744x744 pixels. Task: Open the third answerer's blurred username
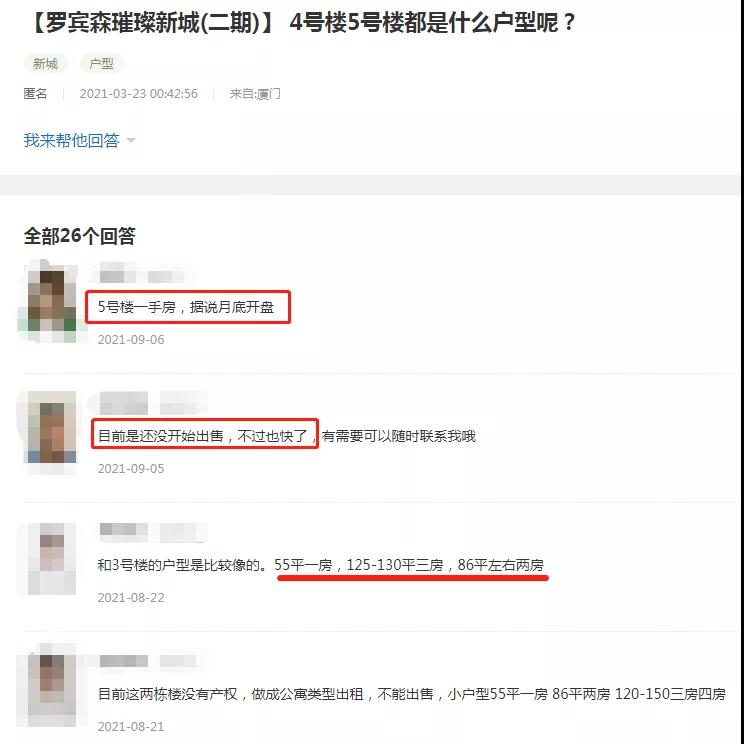point(153,531)
